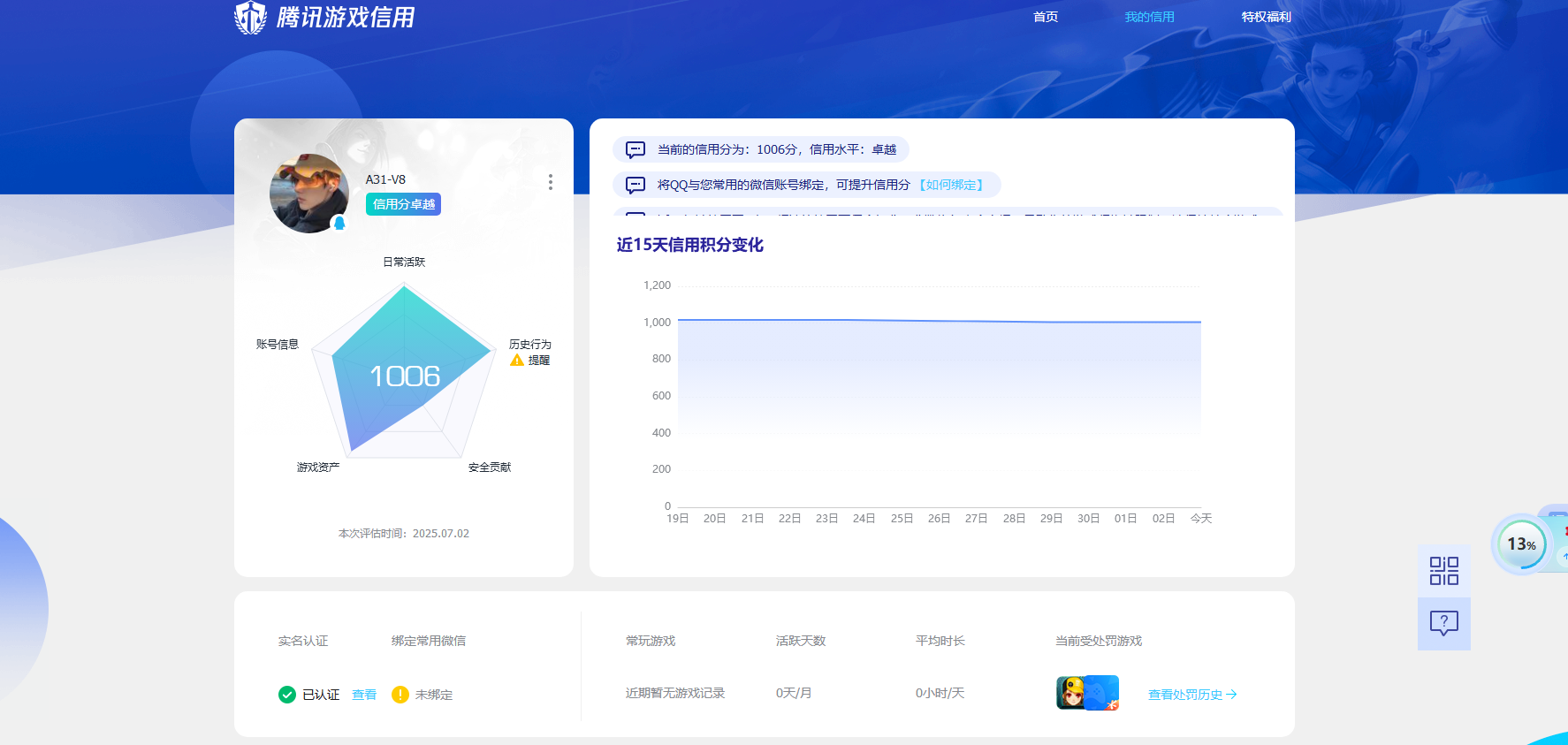This screenshot has height=745, width=1568.
Task: Open the 查看 link next to 已认证
Action: (364, 695)
